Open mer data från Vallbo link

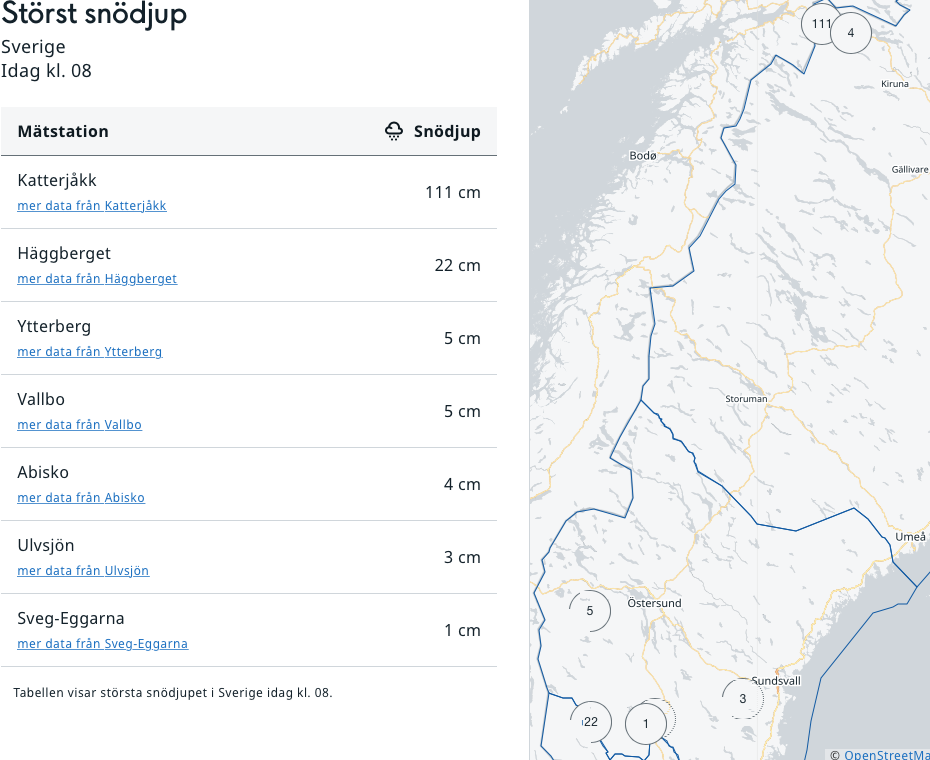coord(79,425)
